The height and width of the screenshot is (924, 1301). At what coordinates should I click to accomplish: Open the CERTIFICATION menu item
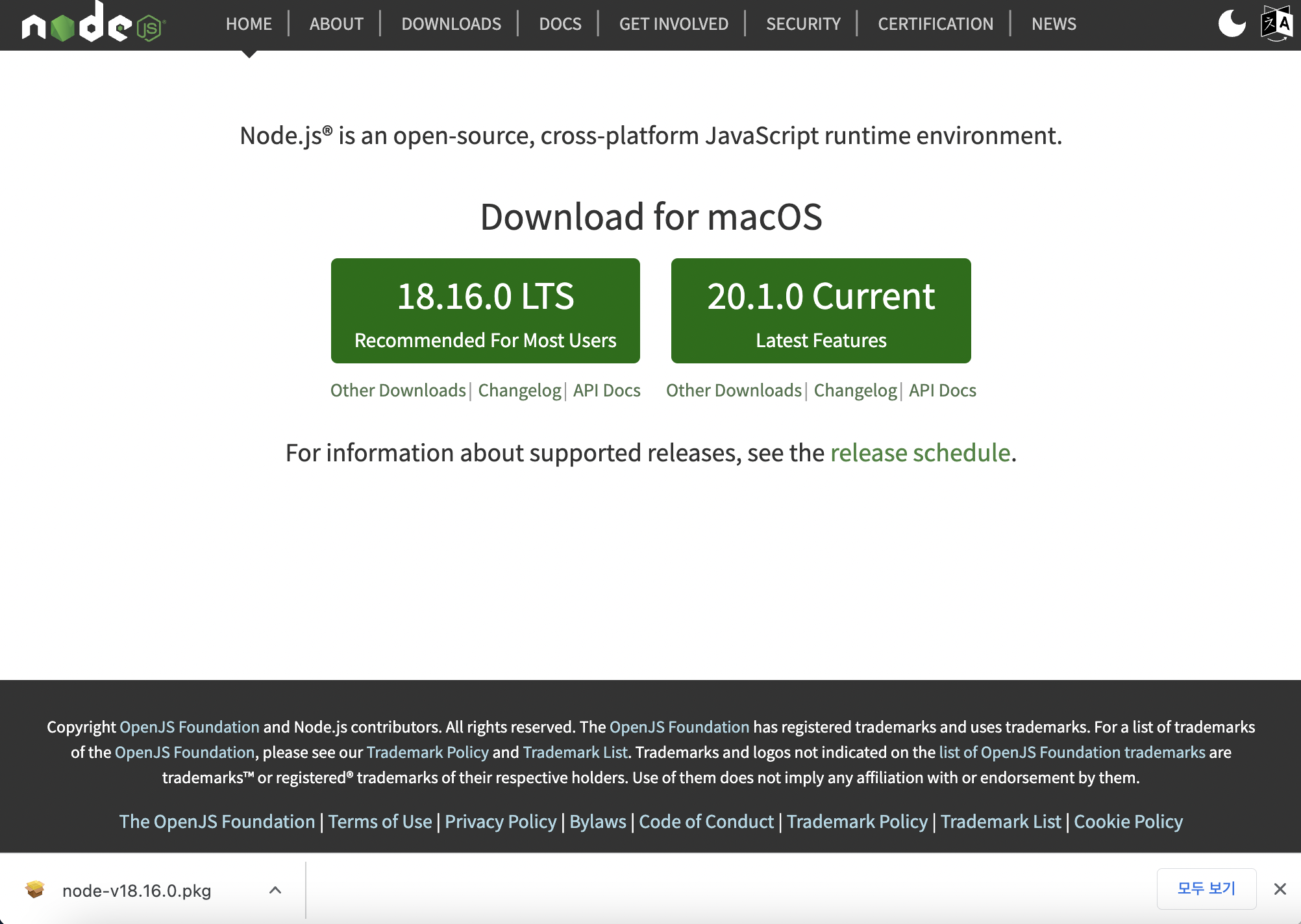tap(935, 24)
